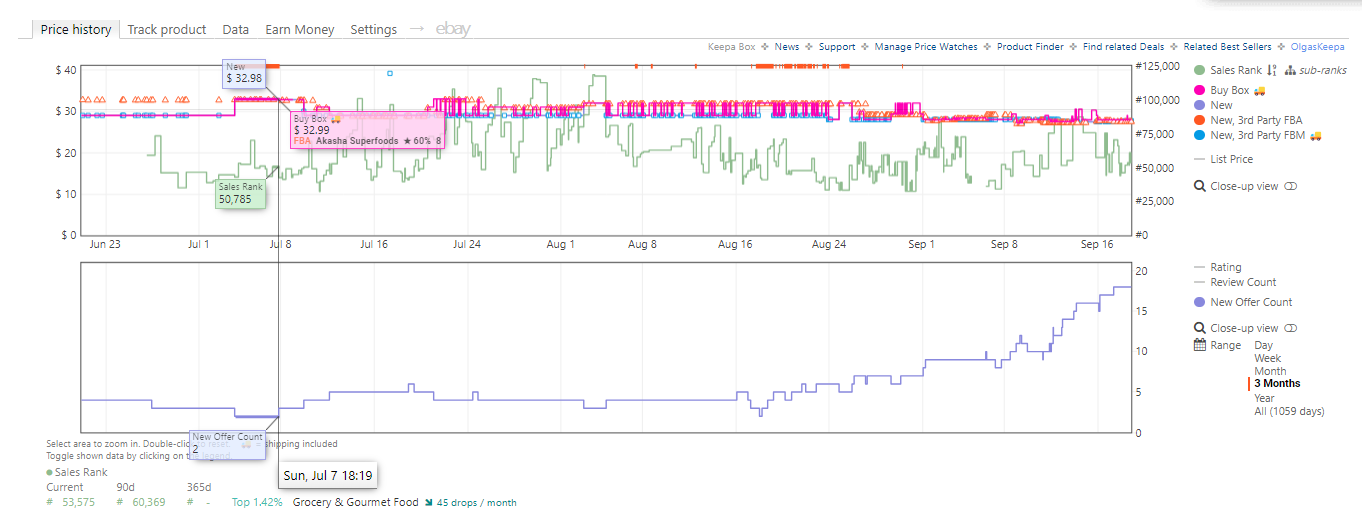
Task: Click the Range calendar icon
Action: coord(1200,345)
